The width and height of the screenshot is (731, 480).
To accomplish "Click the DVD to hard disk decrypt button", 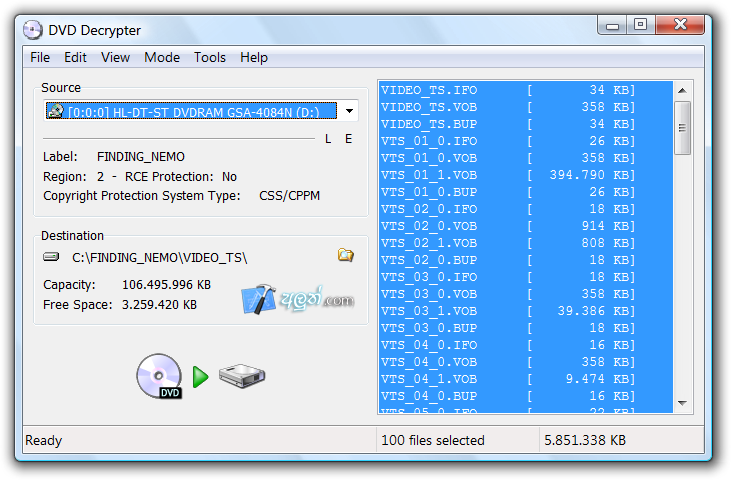I will click(x=201, y=377).
